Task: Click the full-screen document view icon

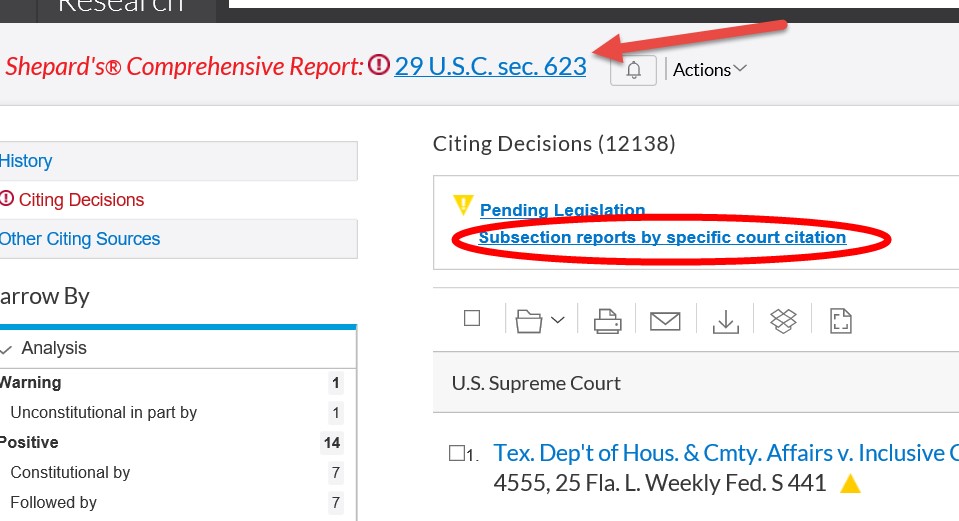Action: point(841,321)
